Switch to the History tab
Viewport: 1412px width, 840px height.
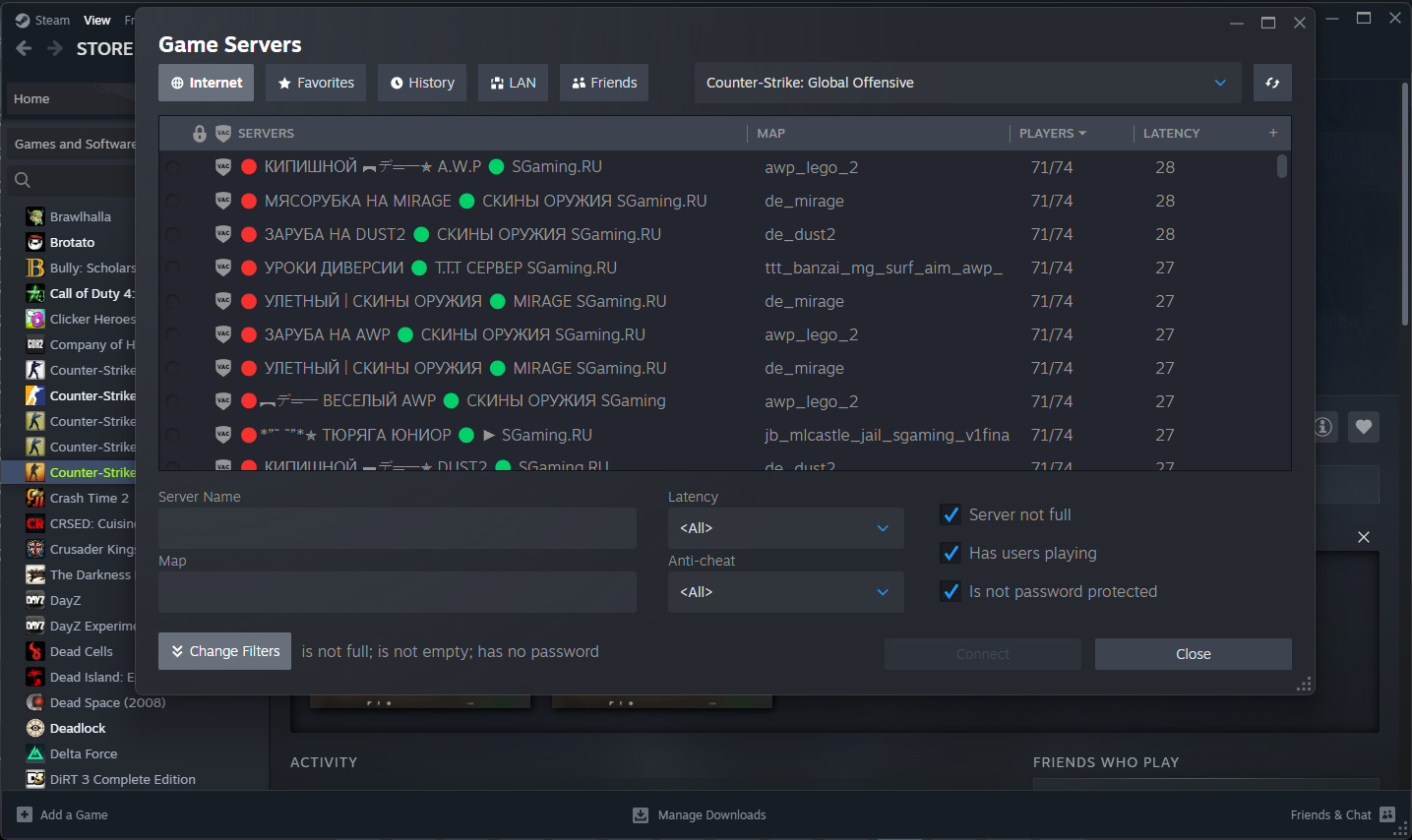pos(422,83)
